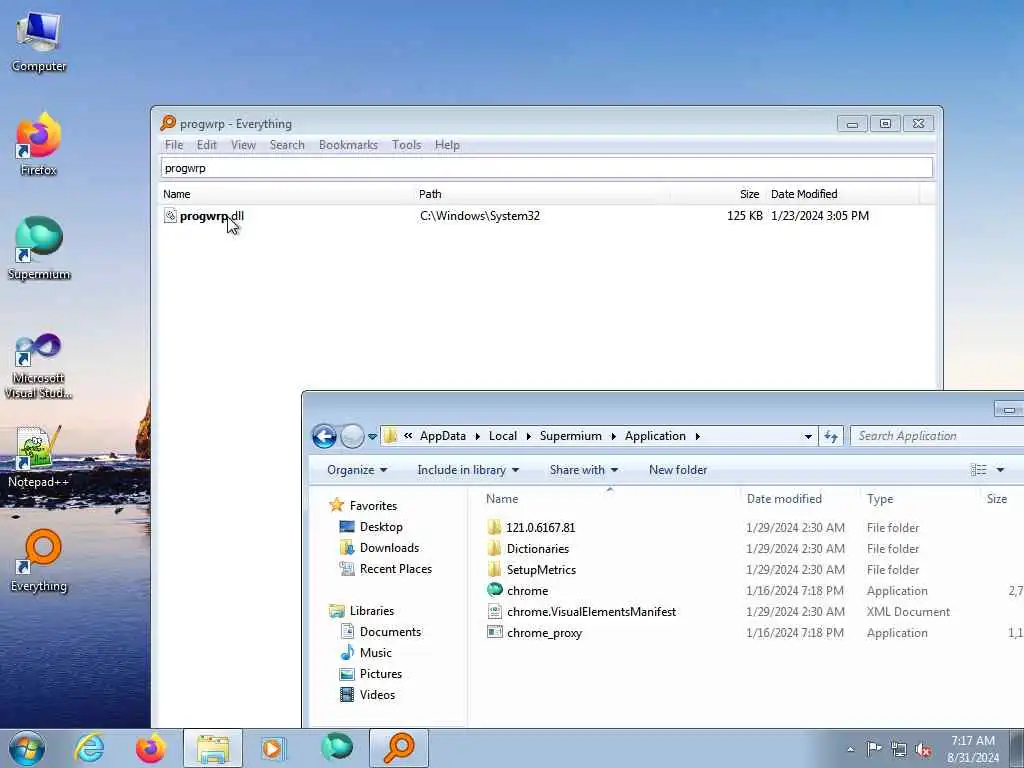Viewport: 1024px width, 768px height.
Task: Select Favorites in the navigation pane
Action: point(373,505)
